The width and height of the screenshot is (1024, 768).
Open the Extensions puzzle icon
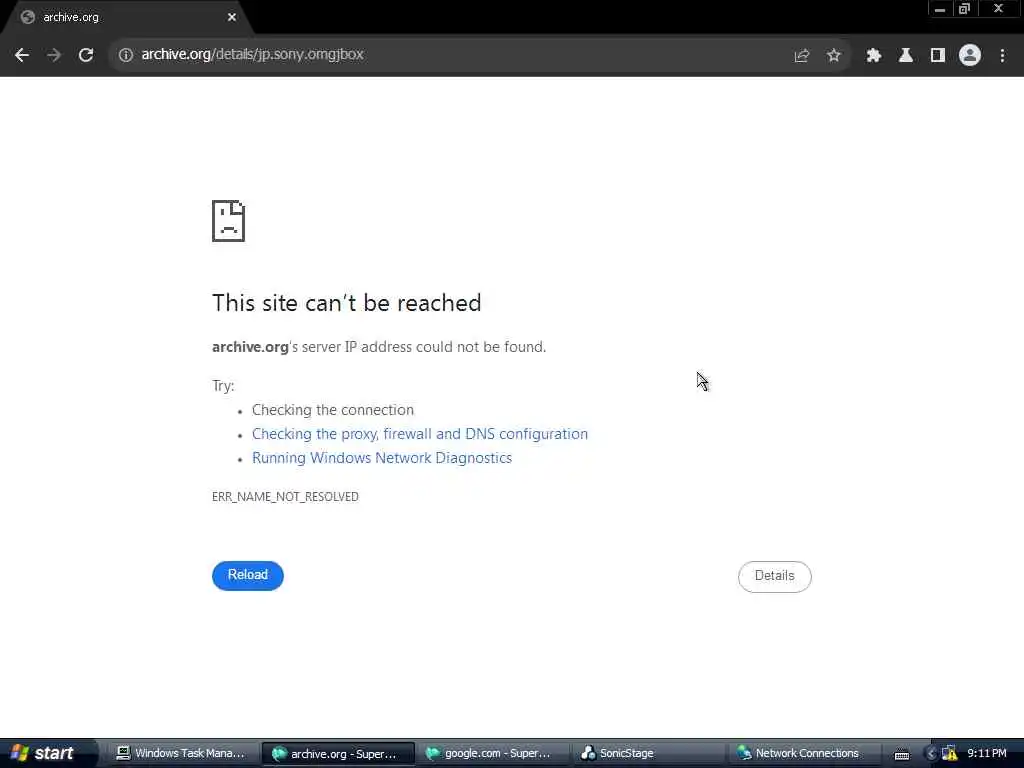pyautogui.click(x=874, y=56)
